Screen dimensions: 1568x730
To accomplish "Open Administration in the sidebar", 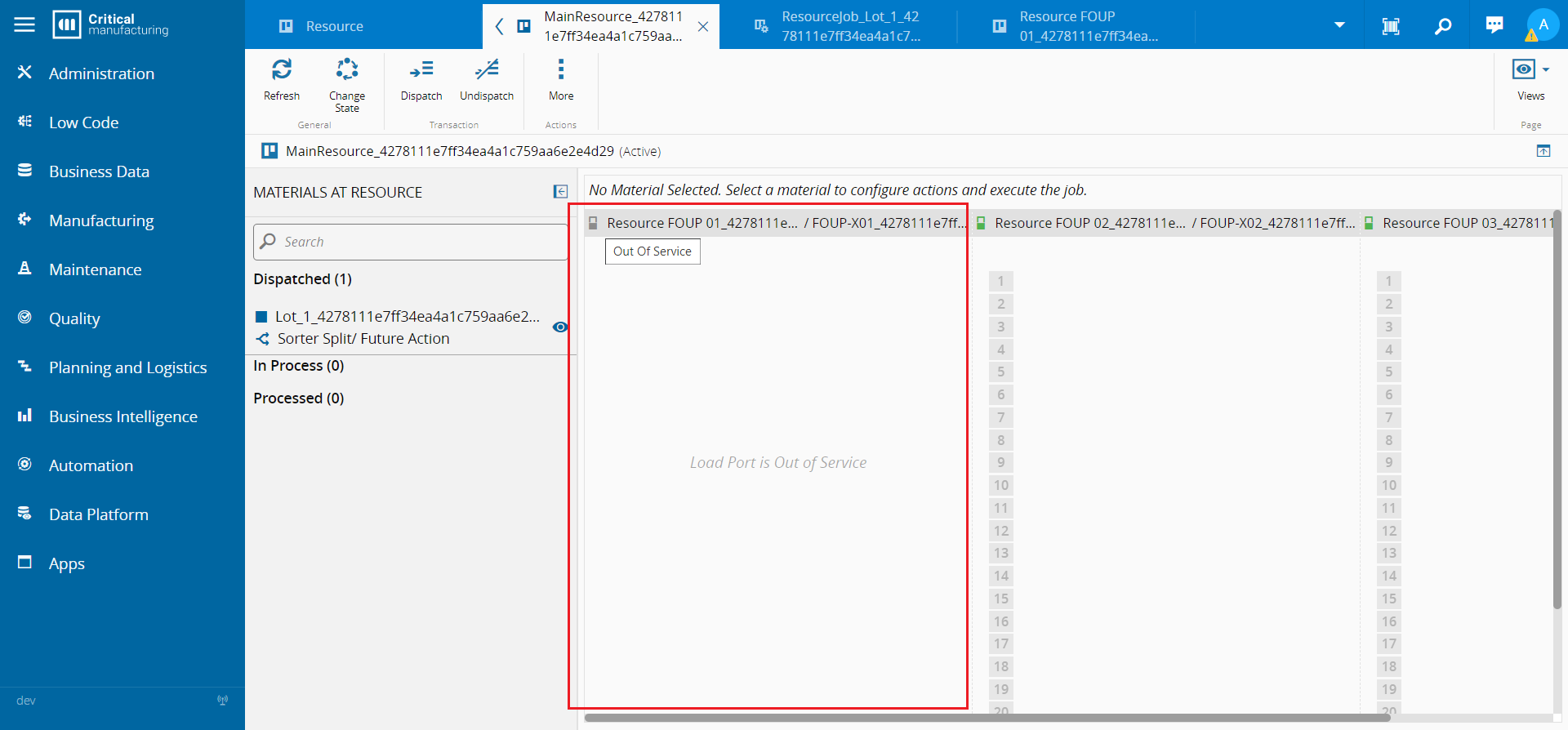I will (x=122, y=73).
